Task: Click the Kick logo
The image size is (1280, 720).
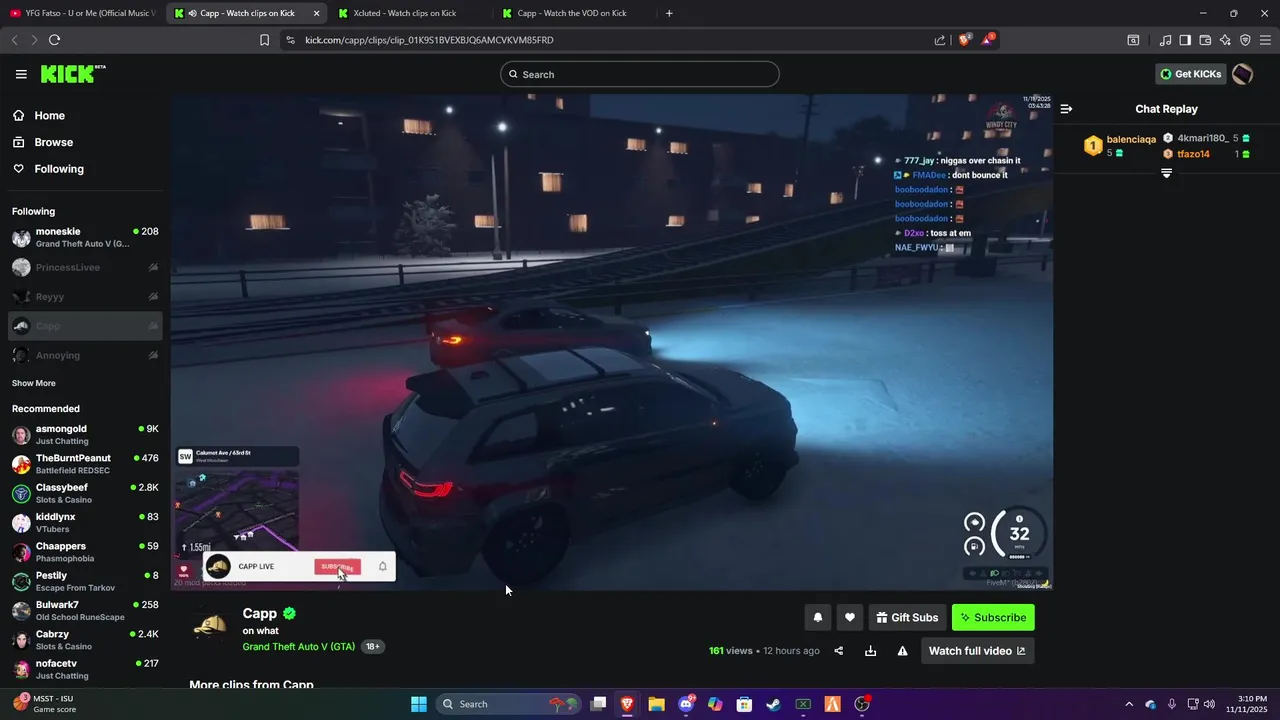Action: coord(72,74)
